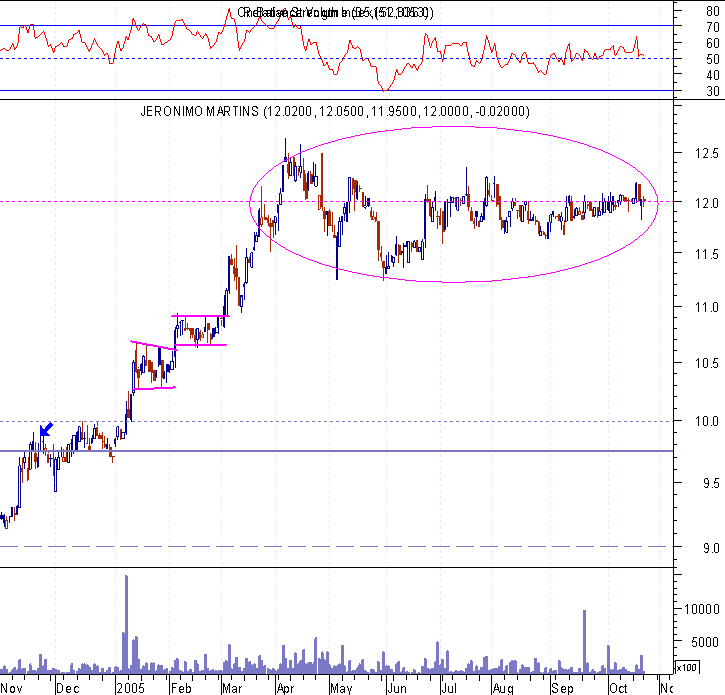
Task: Click the Apr label on time axis
Action: pyautogui.click(x=285, y=689)
